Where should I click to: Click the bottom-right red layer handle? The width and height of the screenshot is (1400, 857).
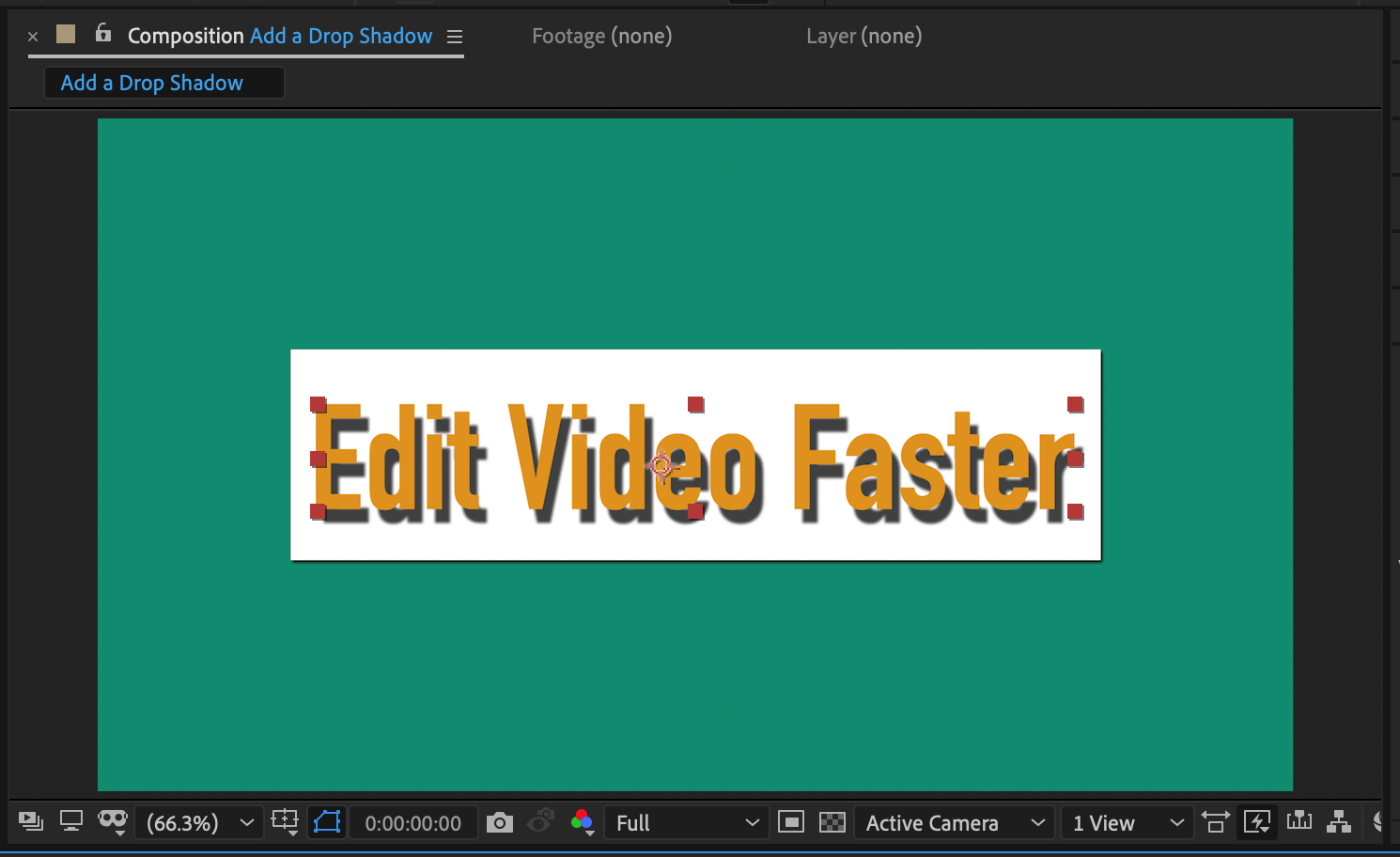click(1075, 511)
